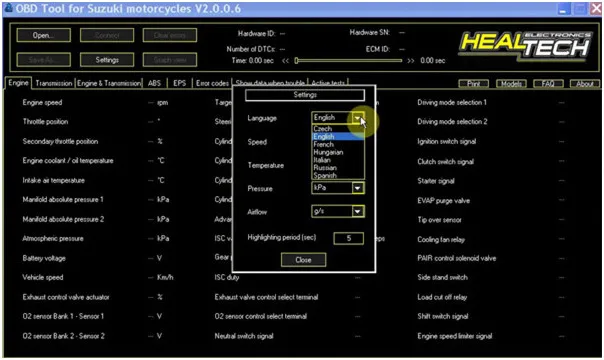Switch to the EPS tab
Screen dimensions: 604x360
coord(180,83)
